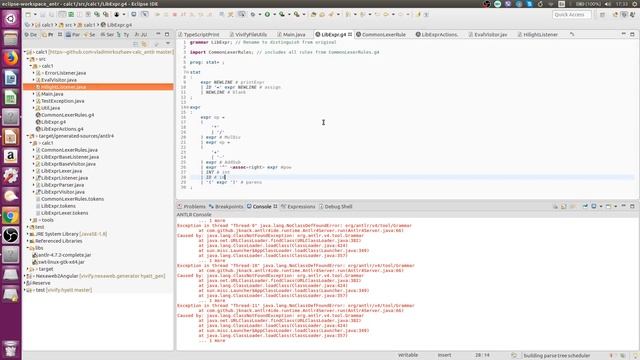The height and width of the screenshot is (360, 640).
Task: Click the New file toolbar icon
Action: (28, 14)
